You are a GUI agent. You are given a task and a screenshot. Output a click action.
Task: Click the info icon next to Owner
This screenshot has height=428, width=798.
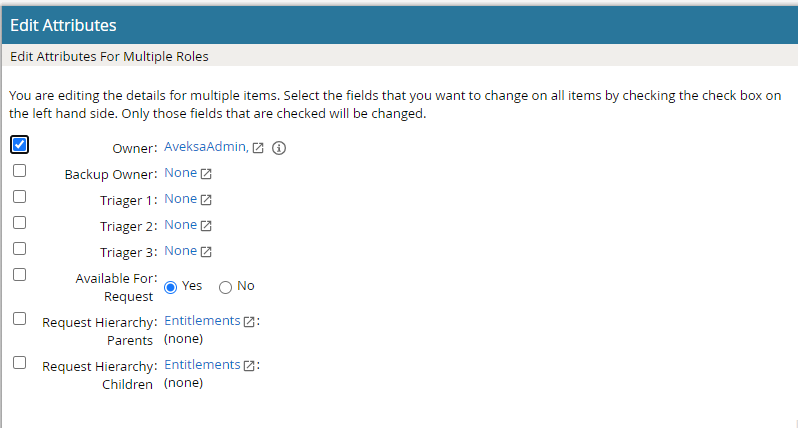pyautogui.click(x=279, y=148)
